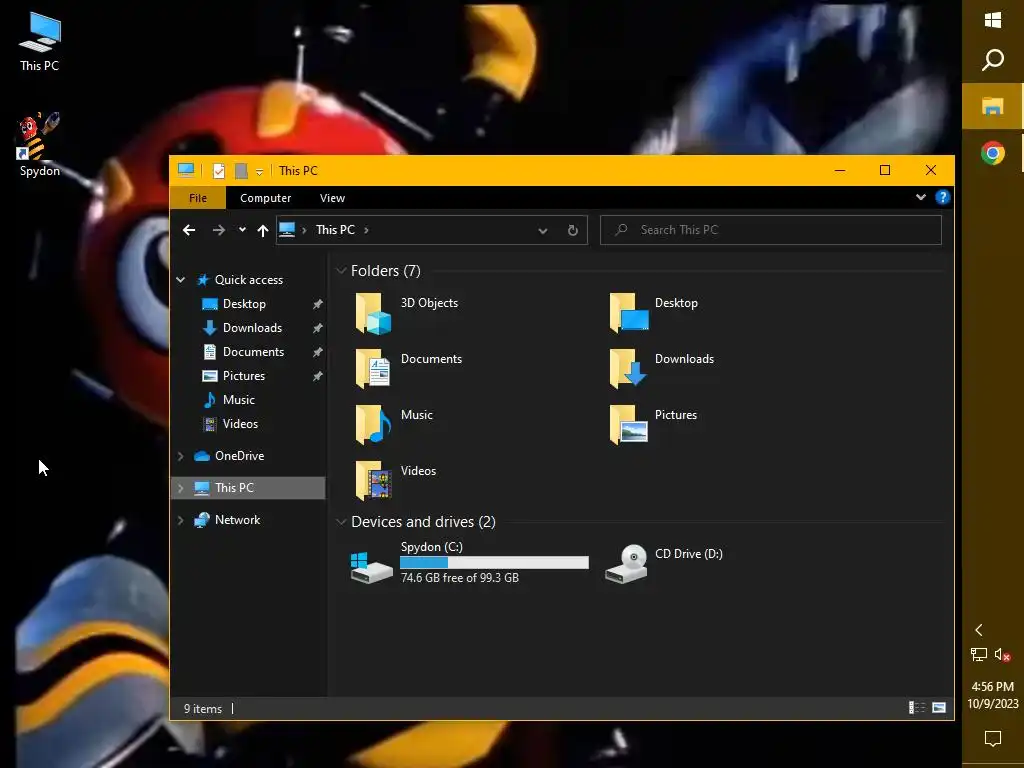Click the Search This PC field
The height and width of the screenshot is (768, 1024).
(771, 230)
